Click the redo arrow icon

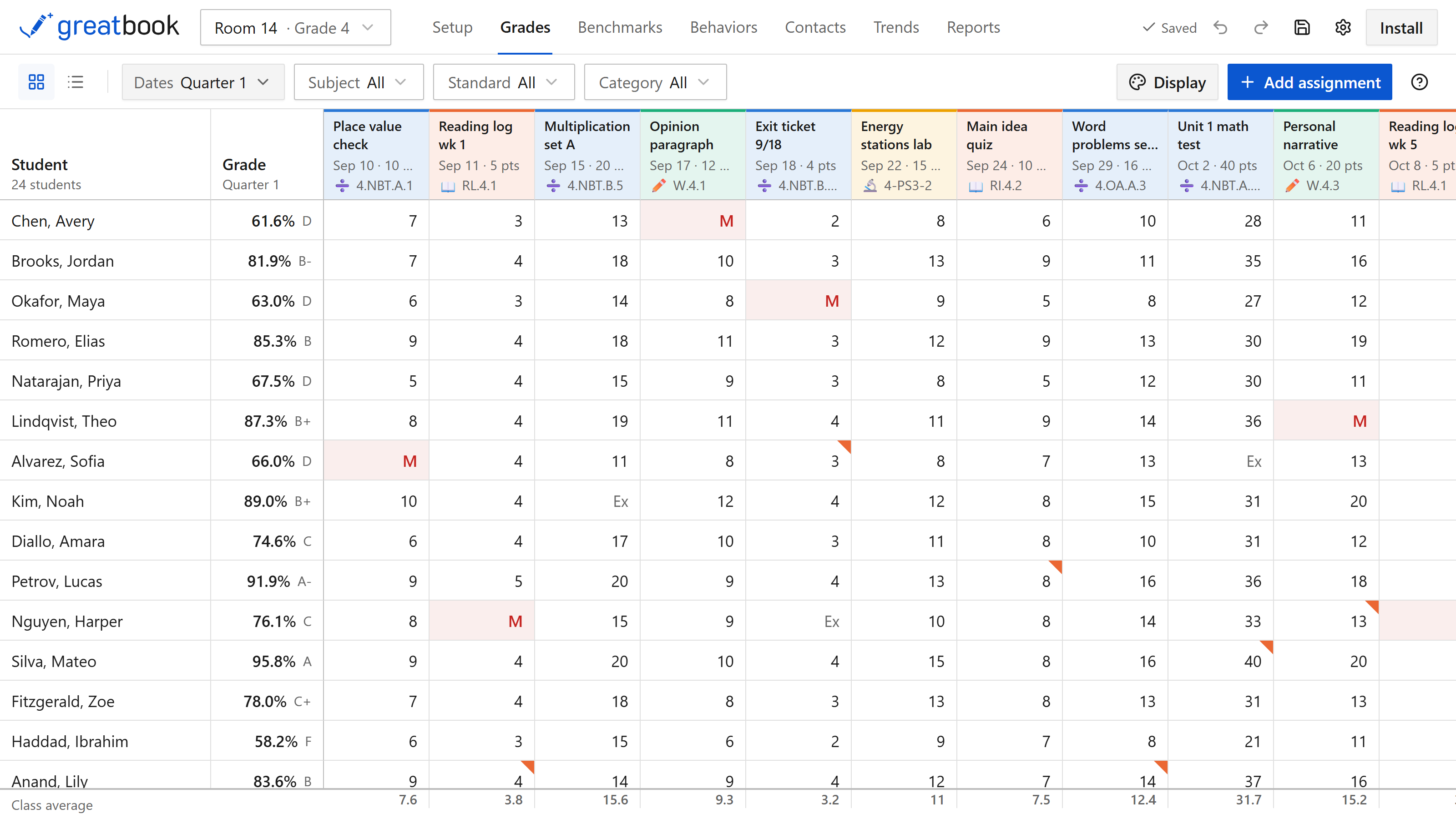[x=1261, y=28]
